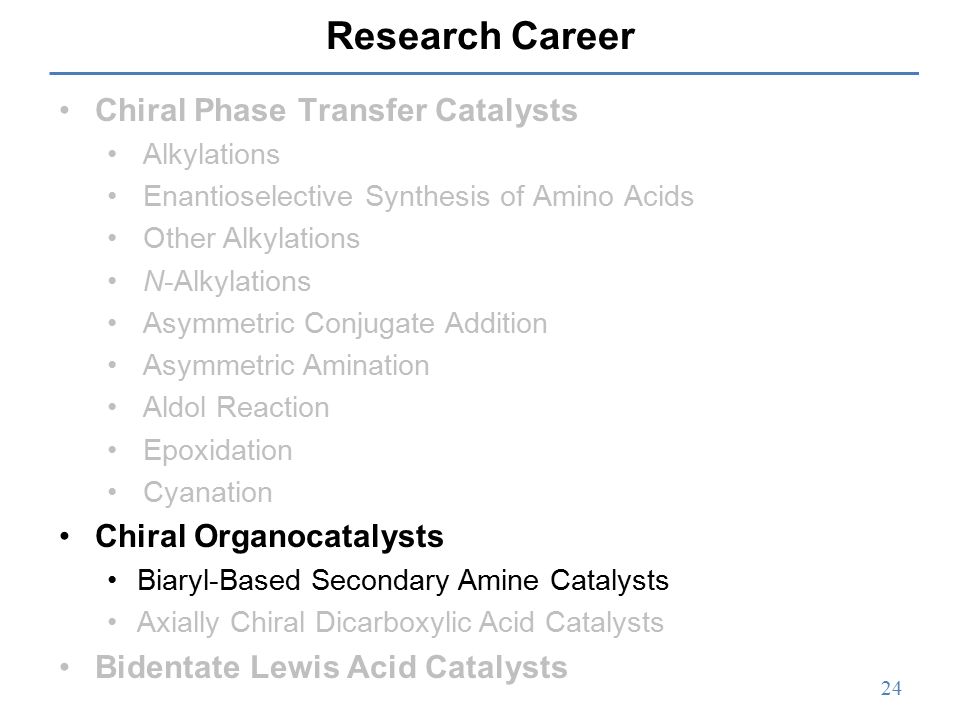Click the Alkylations bullet text
The height and width of the screenshot is (720, 960).
pos(211,155)
